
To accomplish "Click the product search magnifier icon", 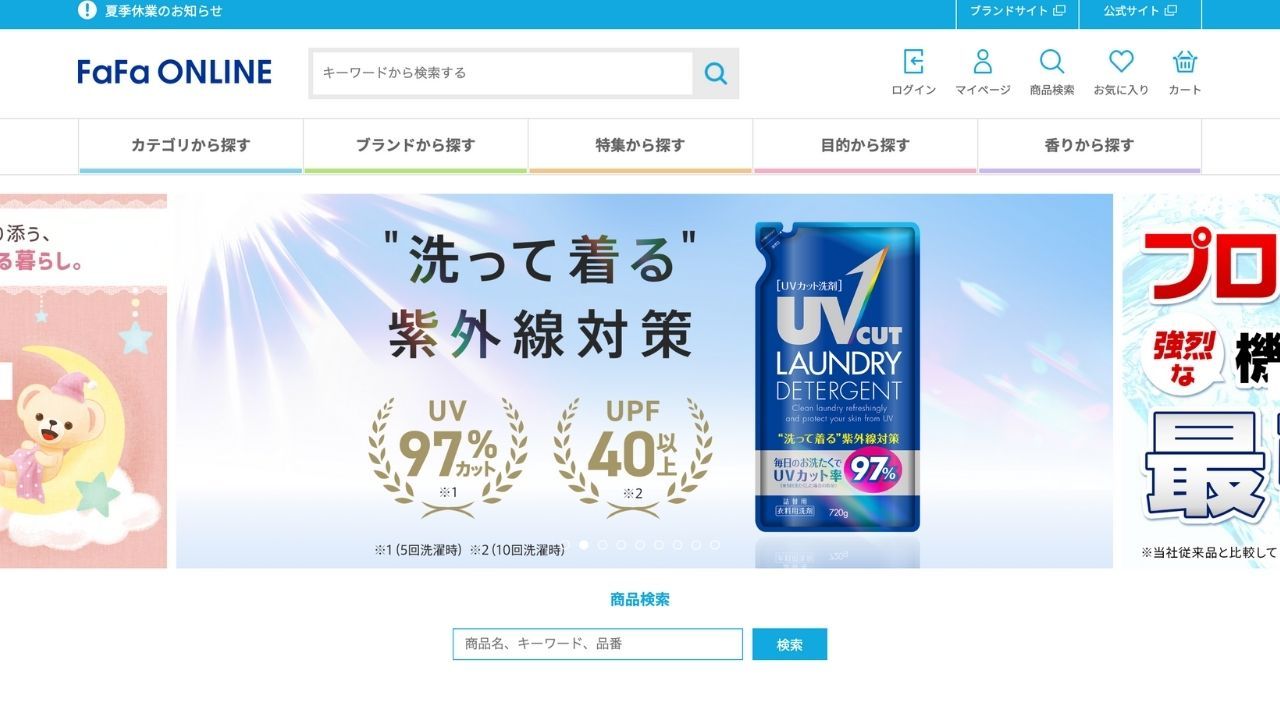I will pyautogui.click(x=1052, y=62).
